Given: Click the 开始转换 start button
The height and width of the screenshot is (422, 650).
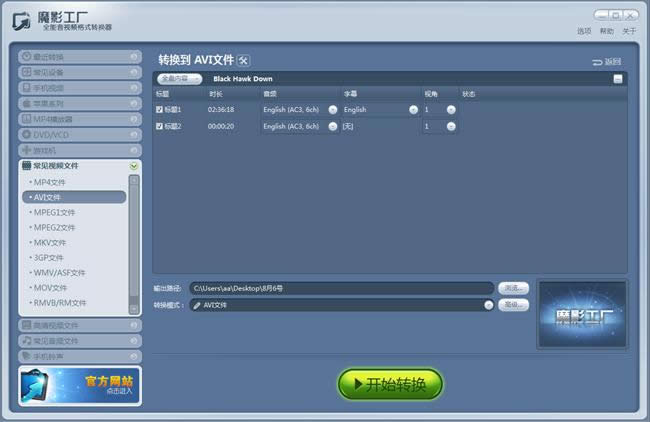Looking at the screenshot, I should (x=390, y=384).
